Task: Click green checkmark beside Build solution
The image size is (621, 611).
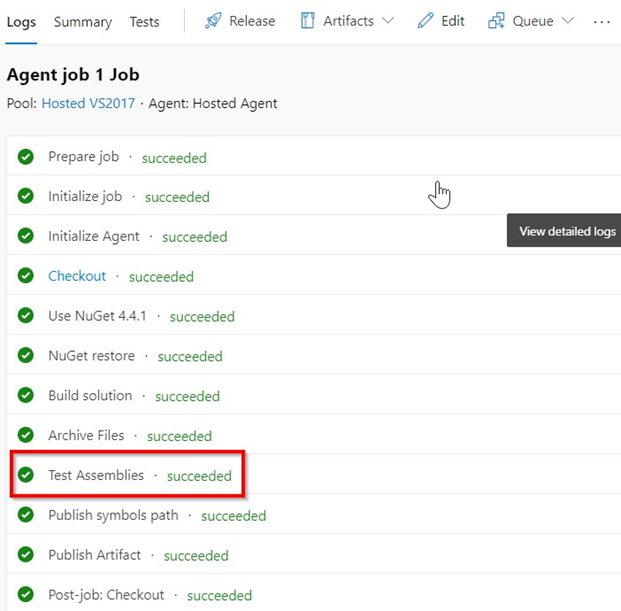Action: pyautogui.click(x=26, y=396)
